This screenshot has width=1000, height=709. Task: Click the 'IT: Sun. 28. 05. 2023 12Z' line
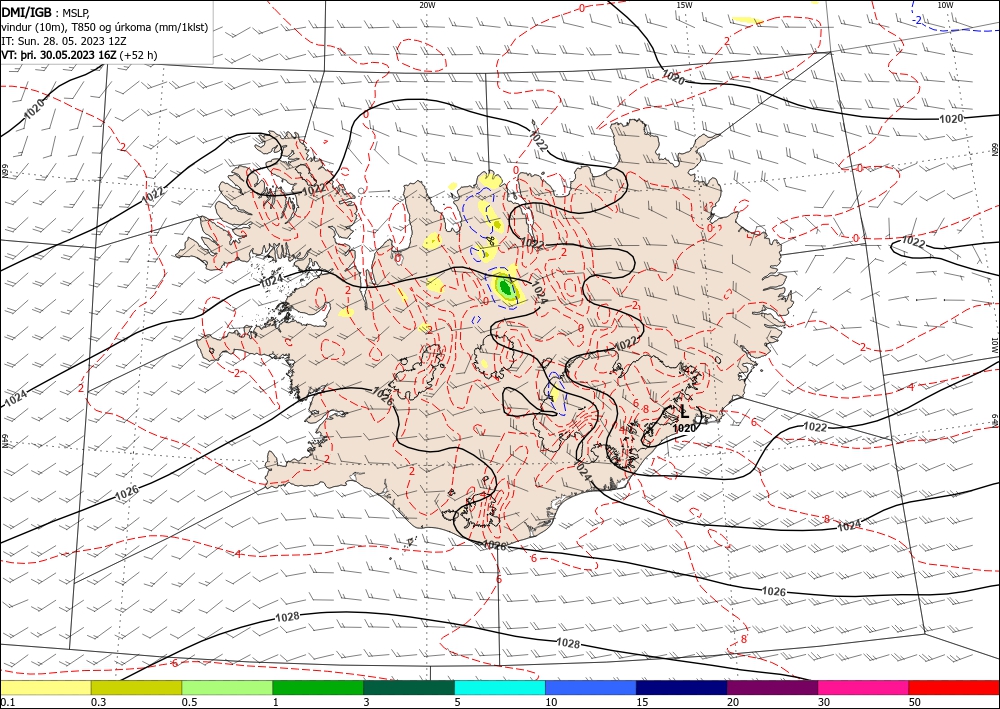coord(64,41)
